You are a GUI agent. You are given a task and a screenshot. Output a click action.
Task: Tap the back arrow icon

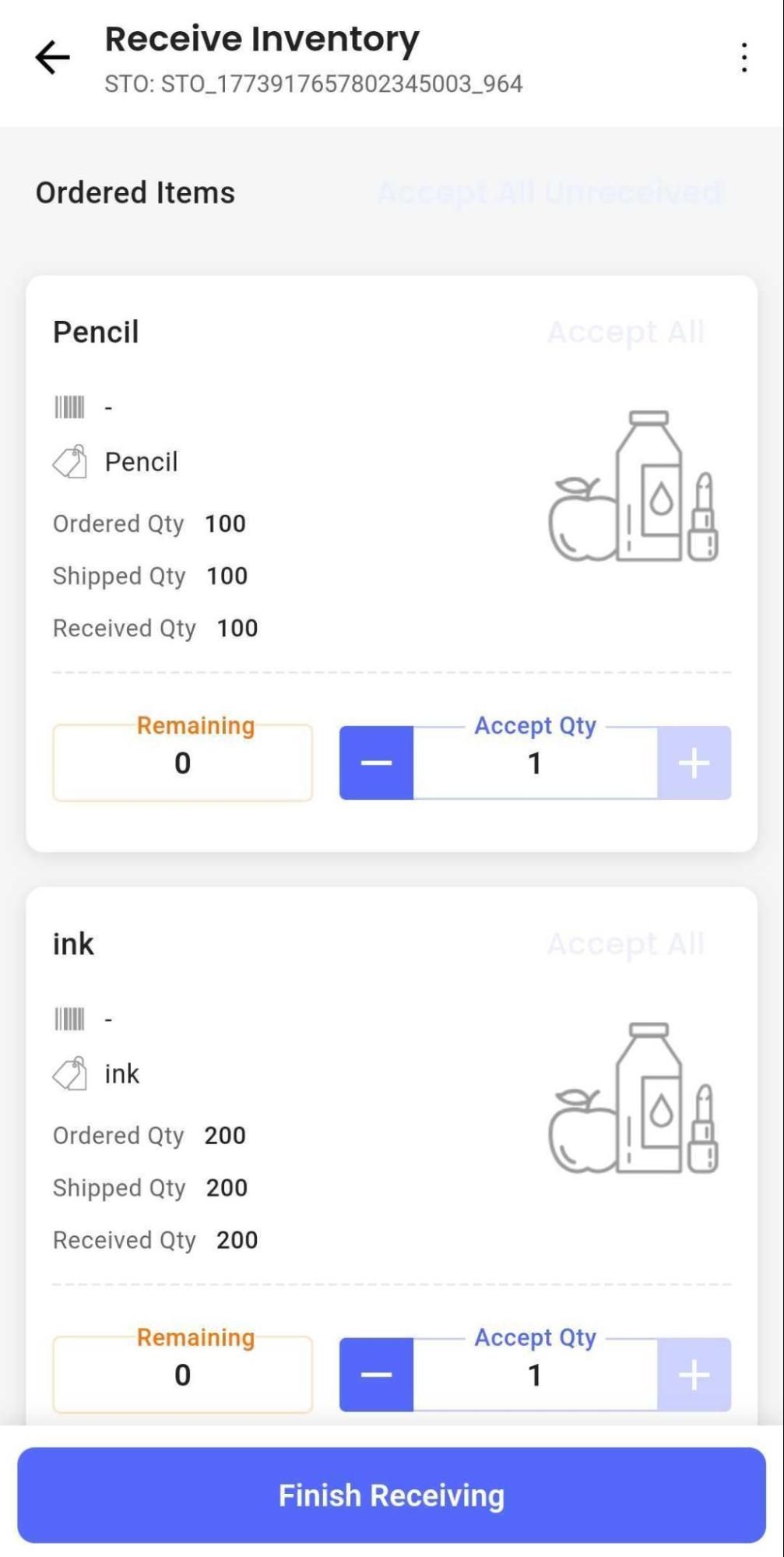tap(53, 58)
